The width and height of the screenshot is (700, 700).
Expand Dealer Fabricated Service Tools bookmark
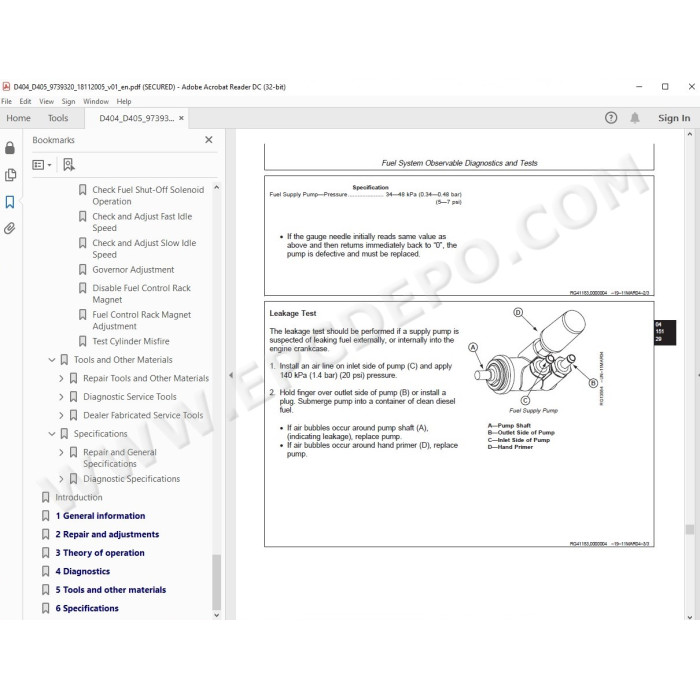[61, 415]
